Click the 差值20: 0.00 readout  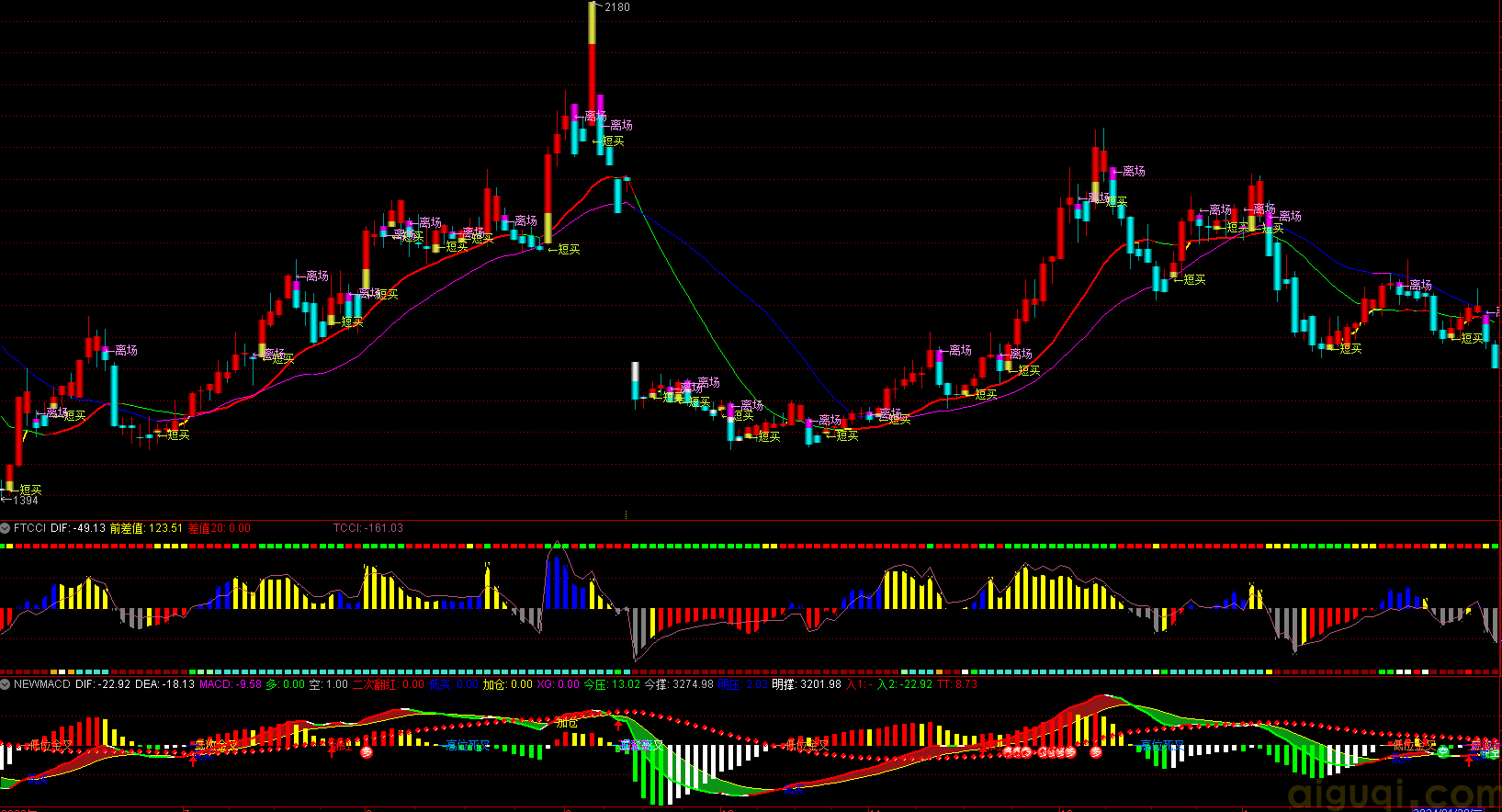(220, 528)
